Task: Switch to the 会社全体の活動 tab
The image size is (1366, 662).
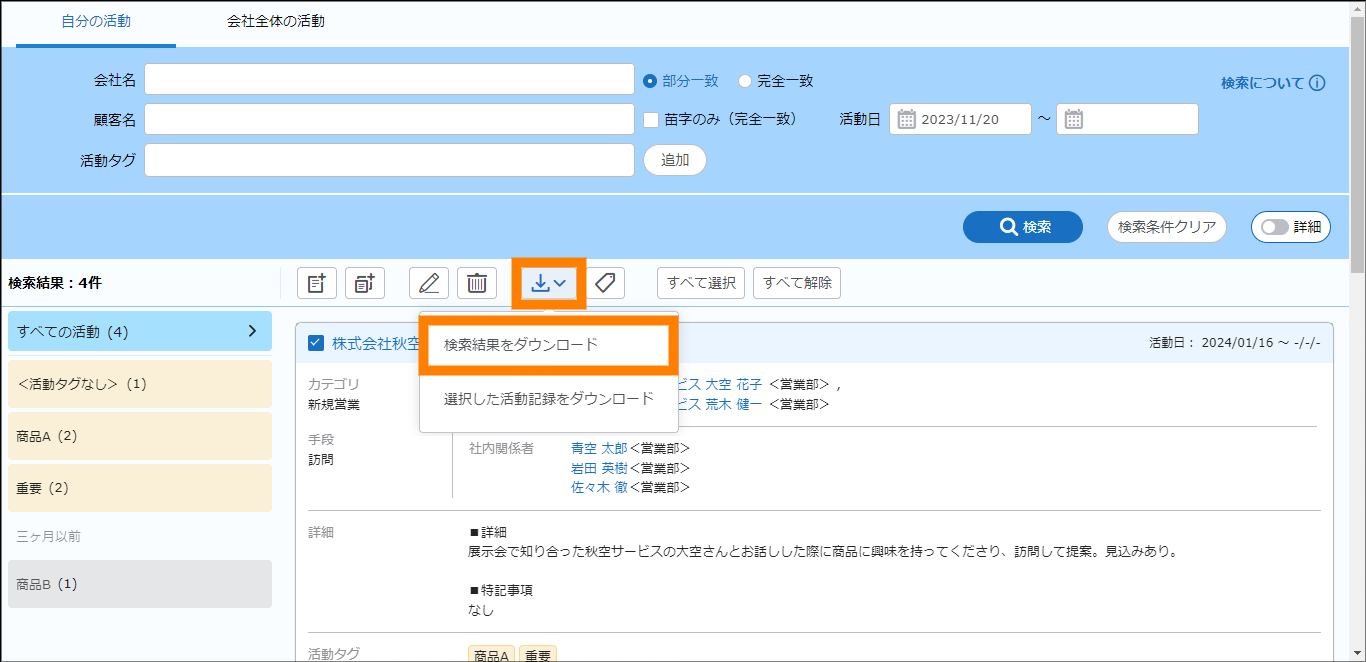Action: [275, 21]
